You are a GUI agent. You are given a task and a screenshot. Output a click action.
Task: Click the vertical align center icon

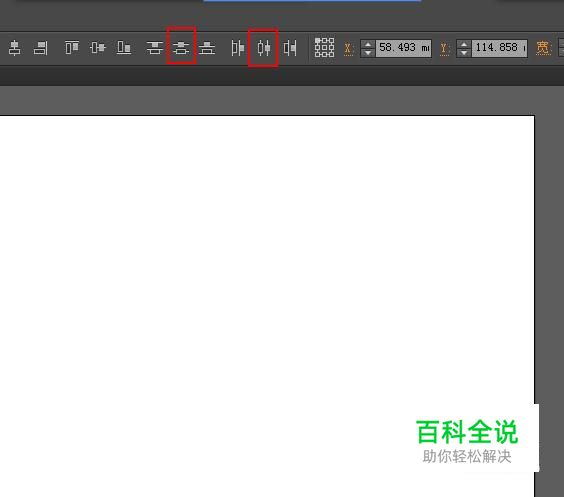point(97,47)
